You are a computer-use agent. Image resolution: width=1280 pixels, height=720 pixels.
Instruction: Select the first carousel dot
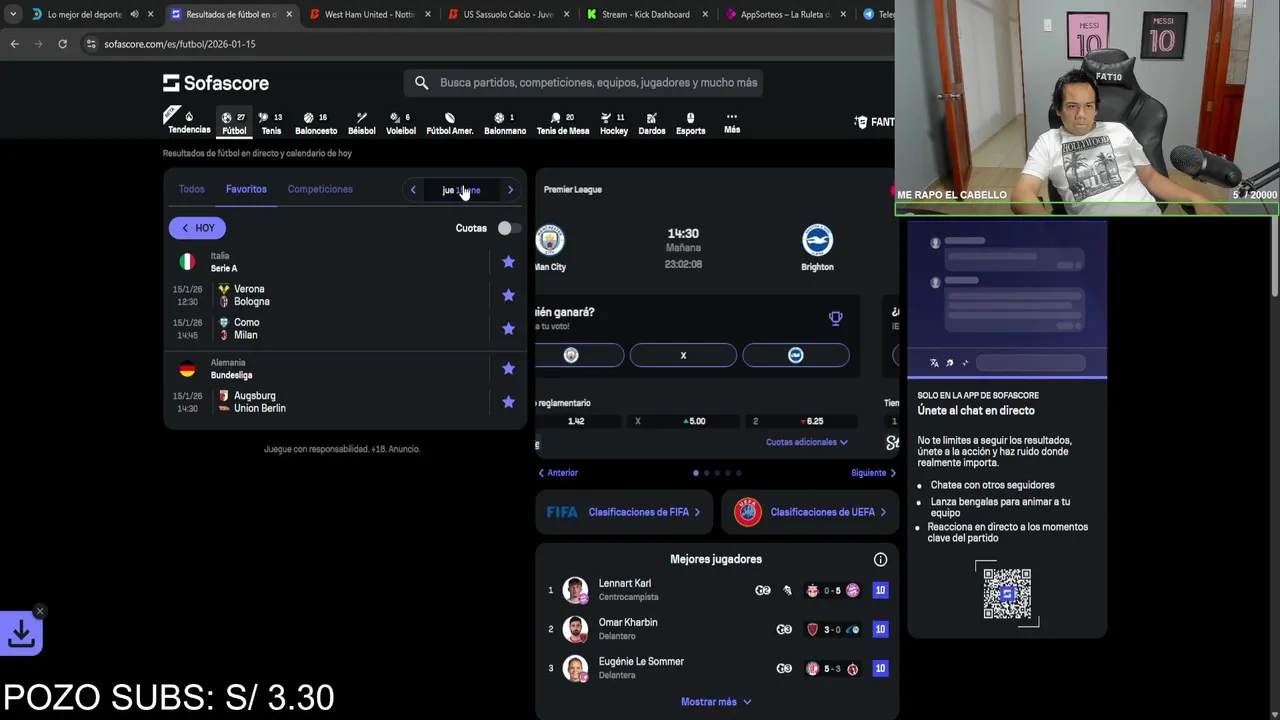click(695, 472)
